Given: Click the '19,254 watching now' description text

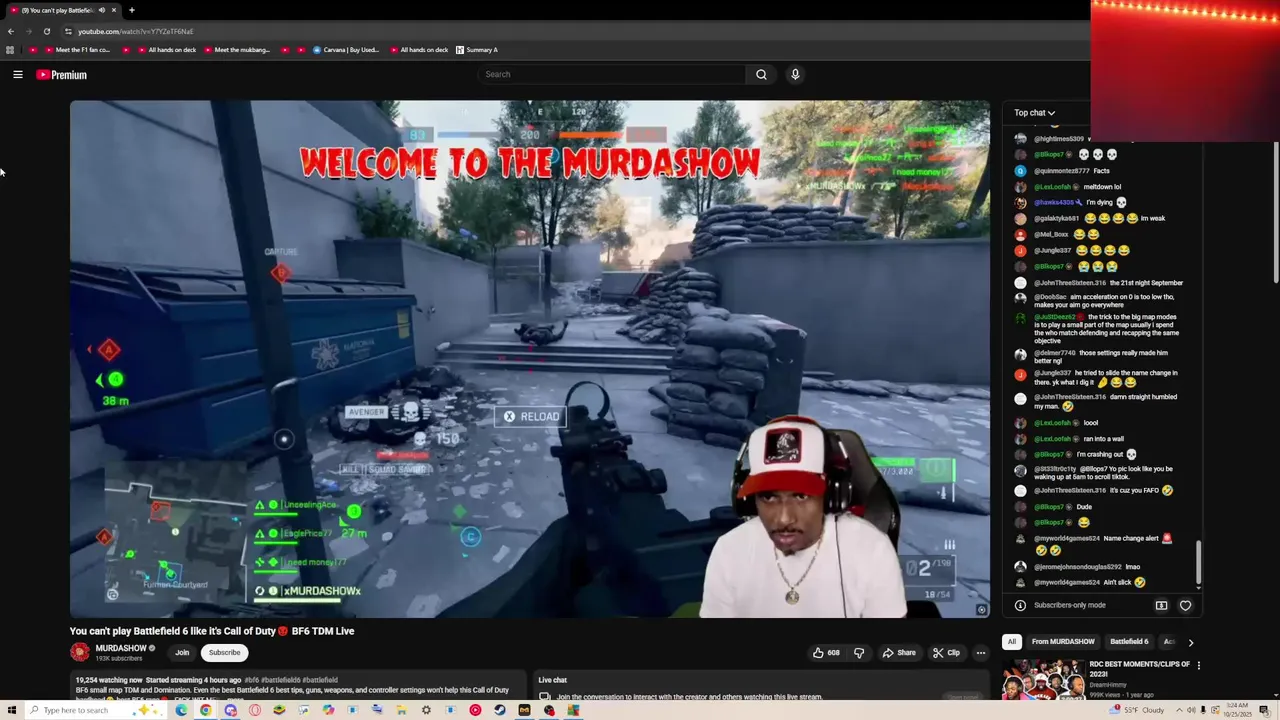Looking at the screenshot, I should tap(109, 680).
